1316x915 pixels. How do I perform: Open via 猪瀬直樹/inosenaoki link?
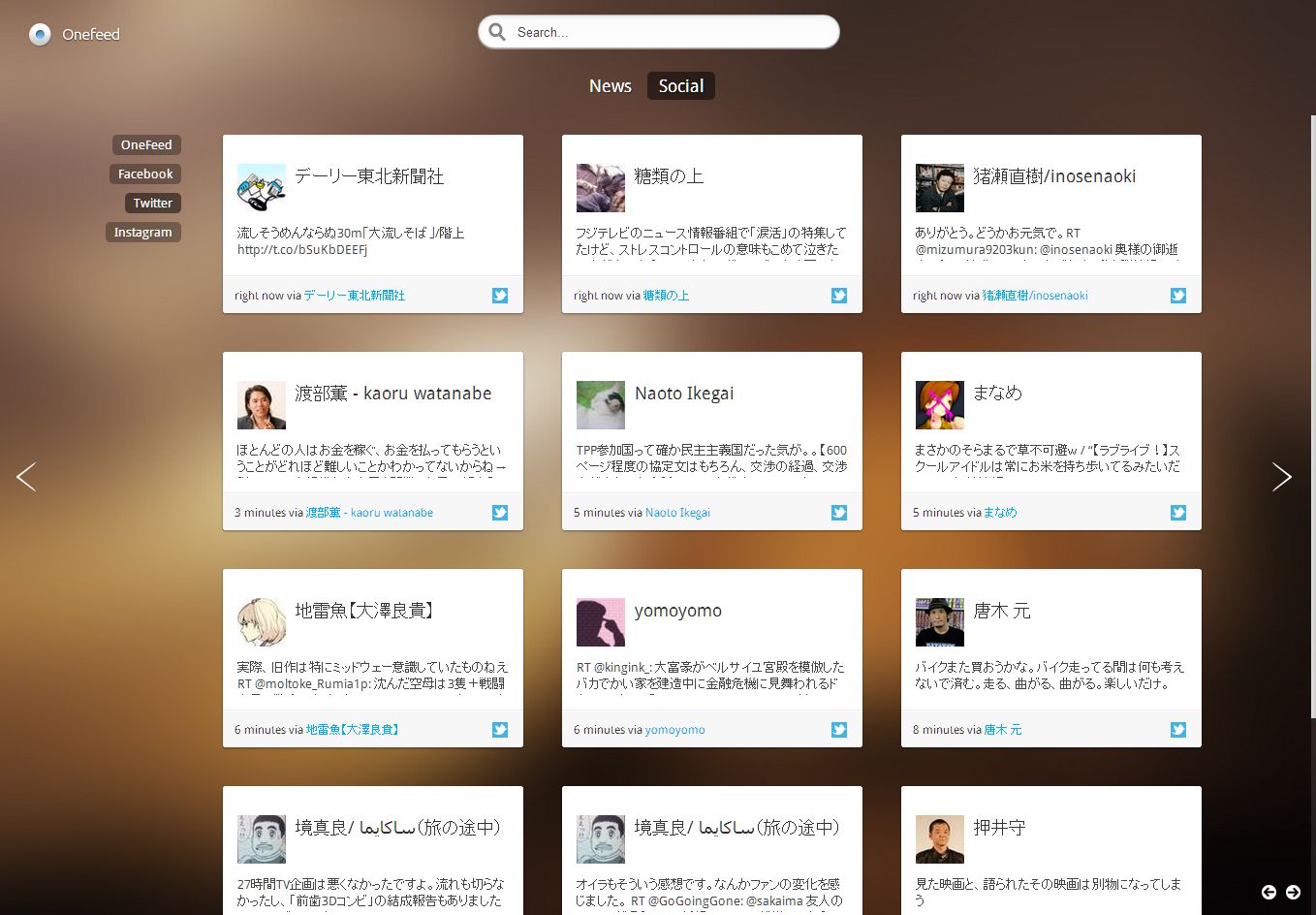click(x=1035, y=296)
